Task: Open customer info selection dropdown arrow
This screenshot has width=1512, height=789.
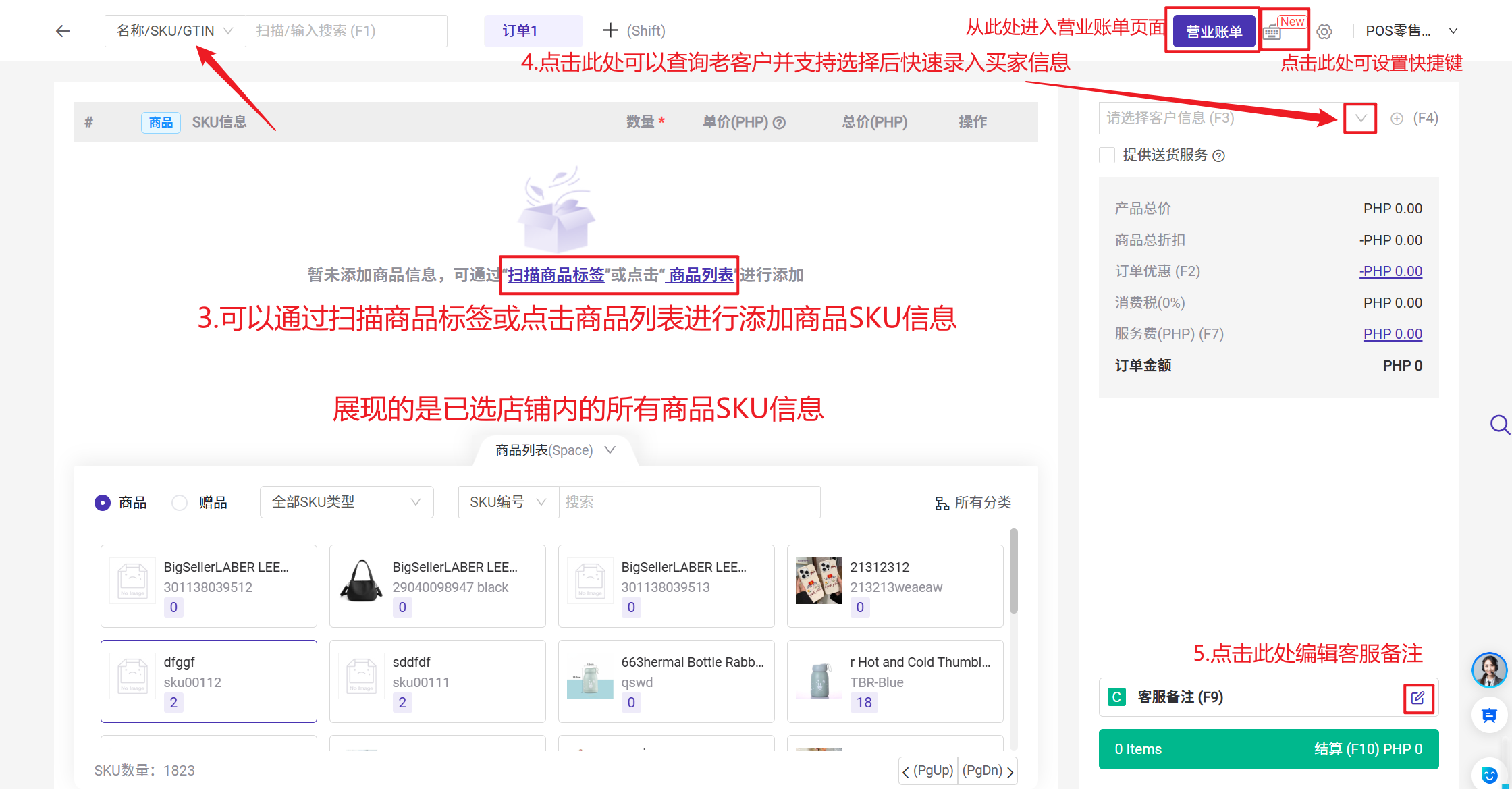Action: tap(1360, 119)
